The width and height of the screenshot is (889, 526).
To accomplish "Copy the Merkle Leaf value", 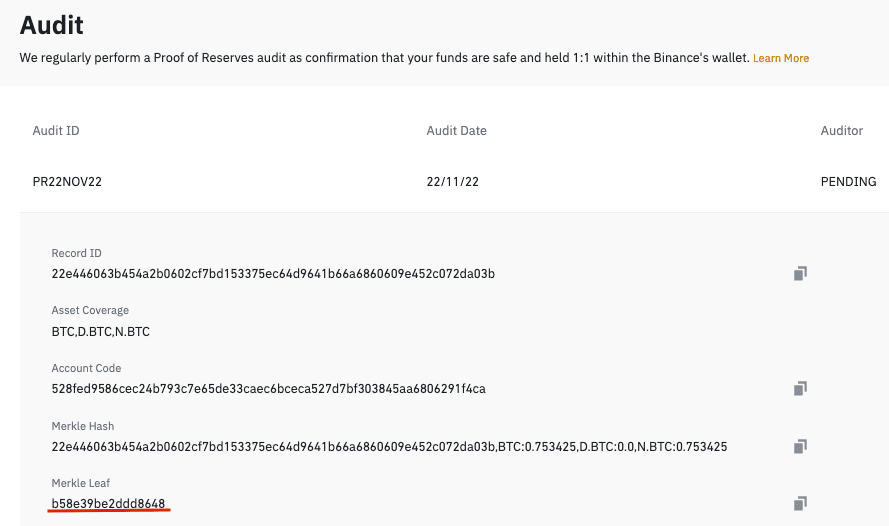I will (800, 503).
